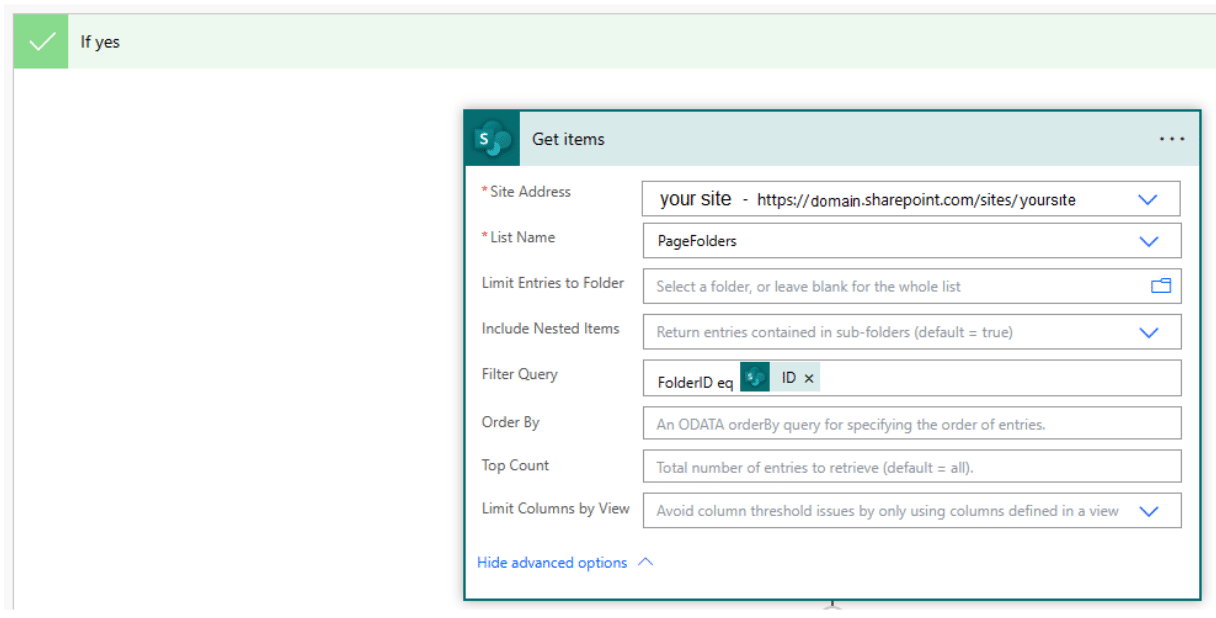The image size is (1216, 618).
Task: Collapse advanced options using the upward chevron
Action: [647, 562]
